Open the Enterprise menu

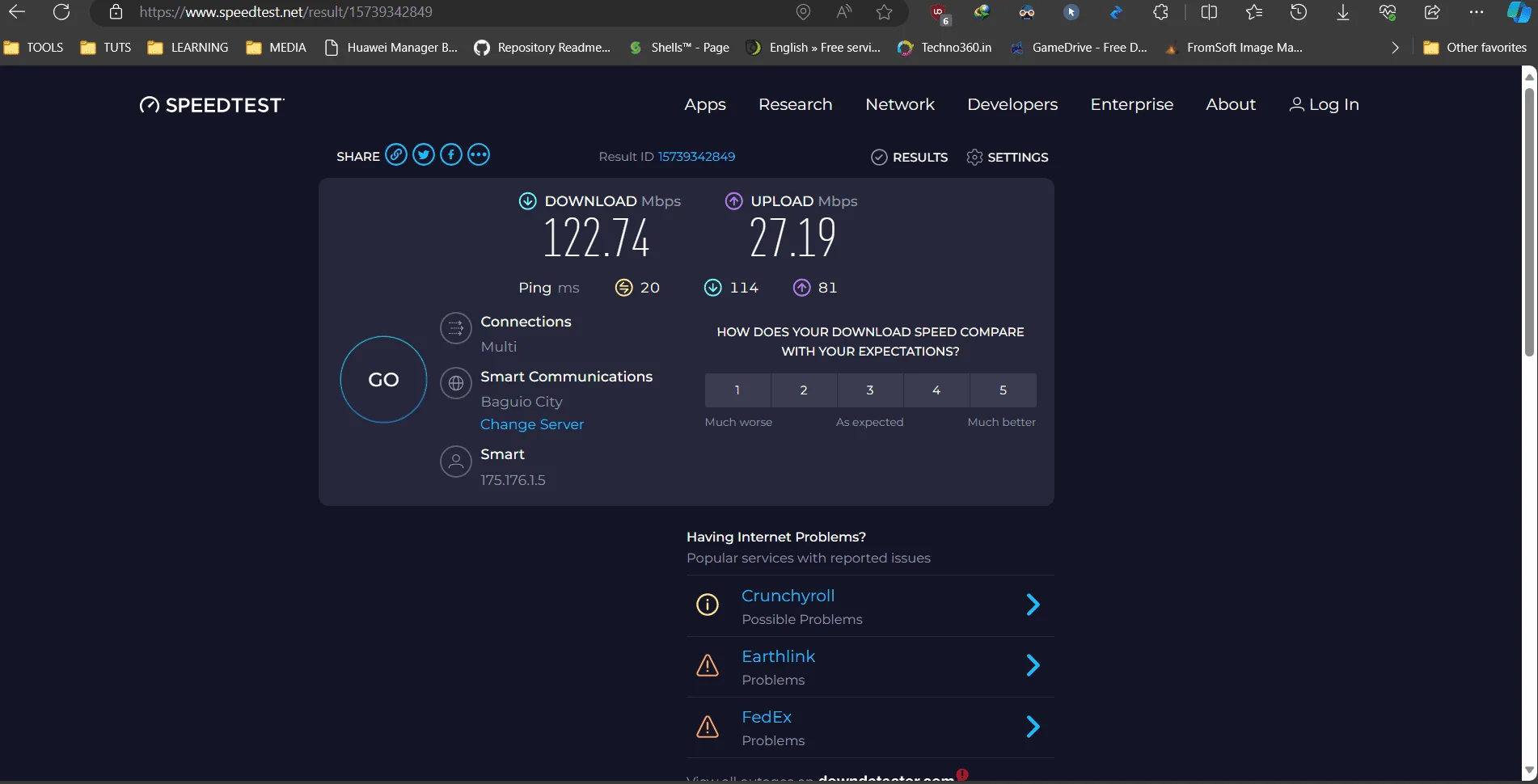pos(1132,105)
